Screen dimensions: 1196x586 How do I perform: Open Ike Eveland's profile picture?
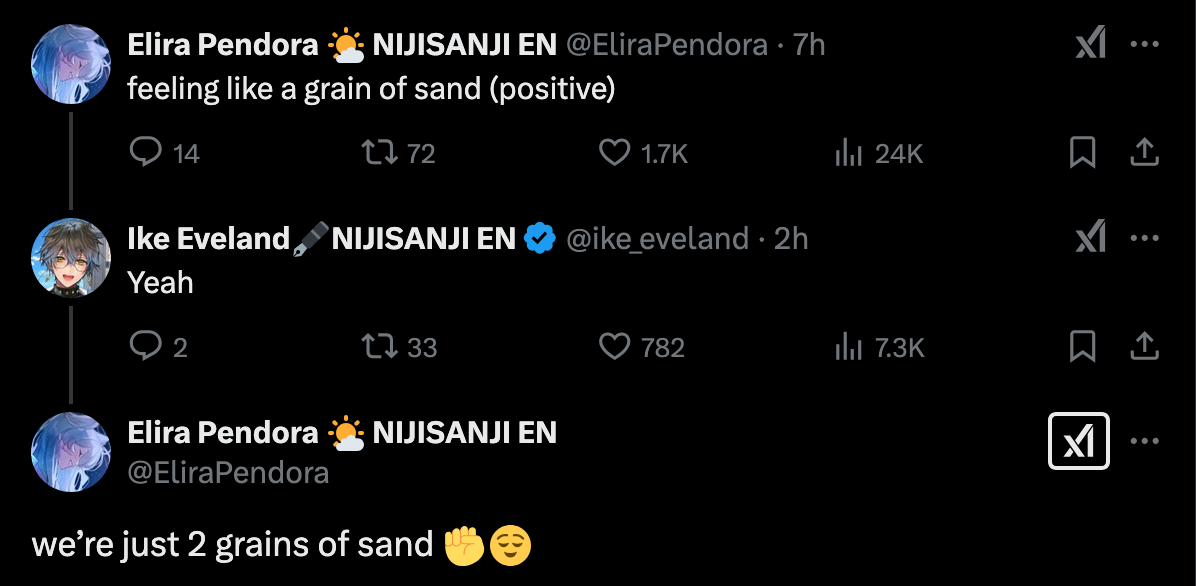(x=71, y=257)
